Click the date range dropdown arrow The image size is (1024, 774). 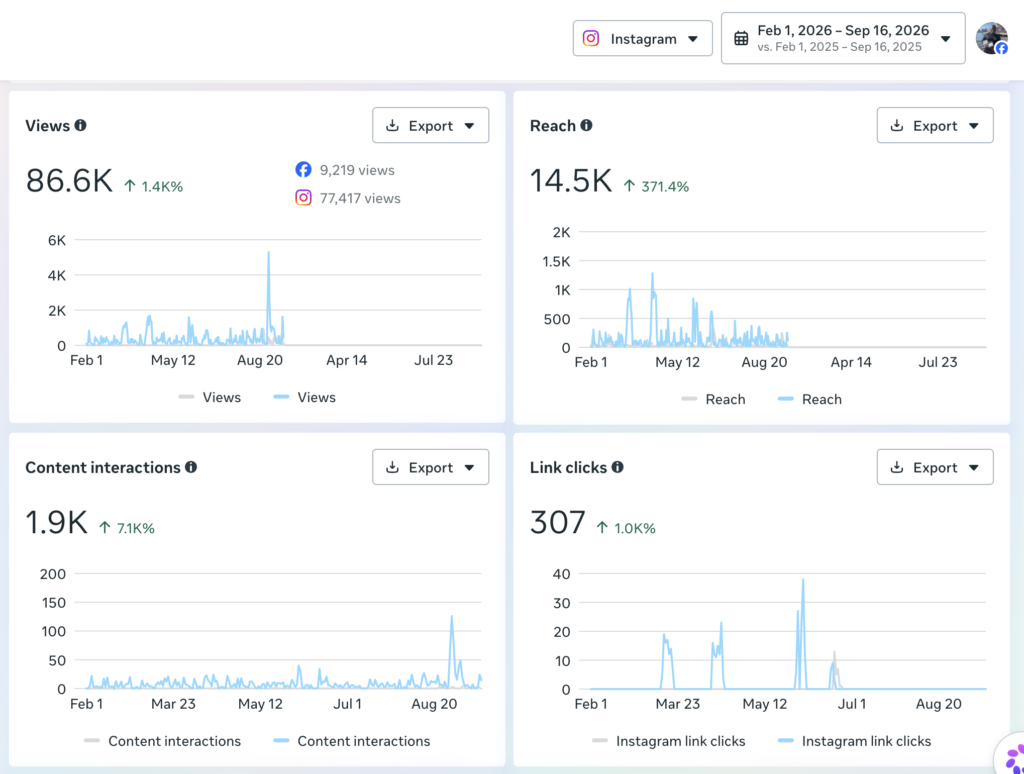[x=946, y=39]
